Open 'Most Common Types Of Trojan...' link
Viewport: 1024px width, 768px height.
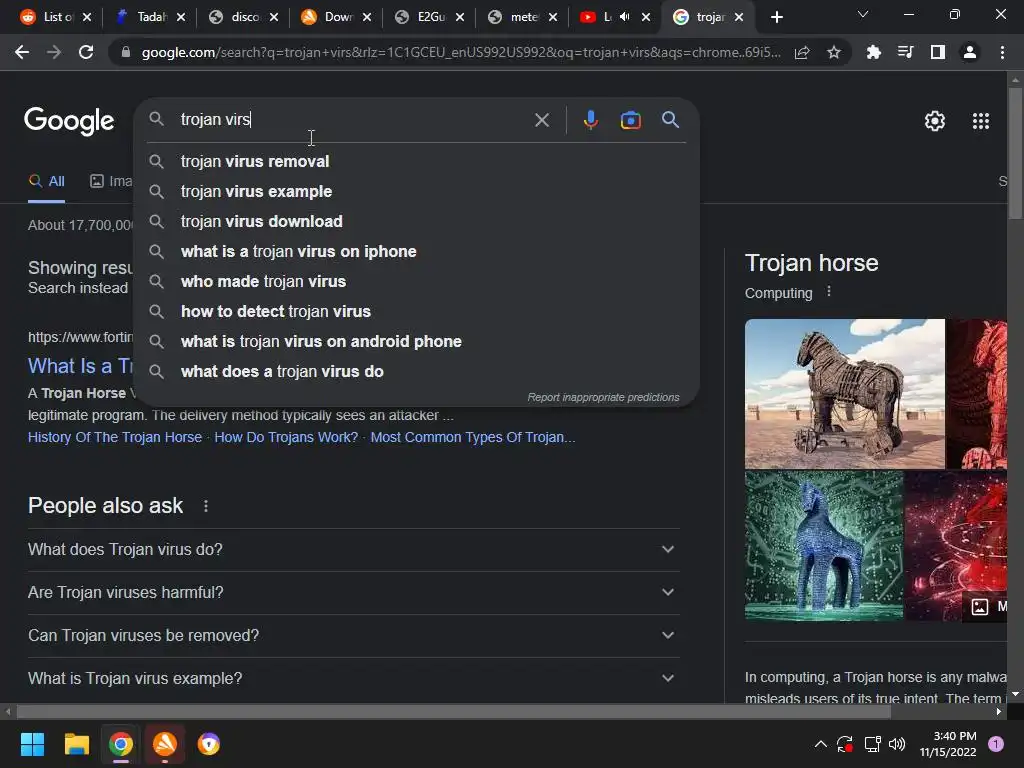473,438
